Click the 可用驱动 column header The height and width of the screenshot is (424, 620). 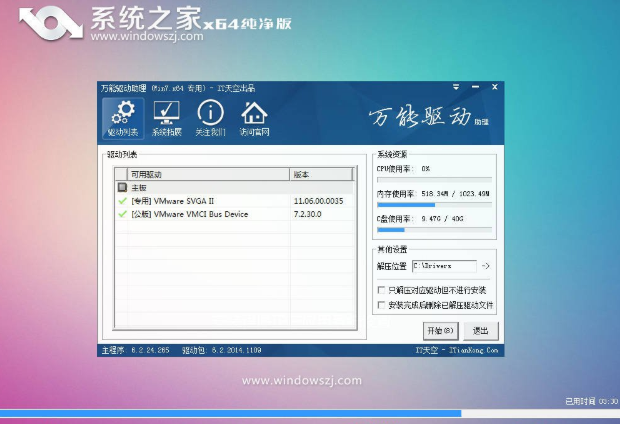[208, 174]
